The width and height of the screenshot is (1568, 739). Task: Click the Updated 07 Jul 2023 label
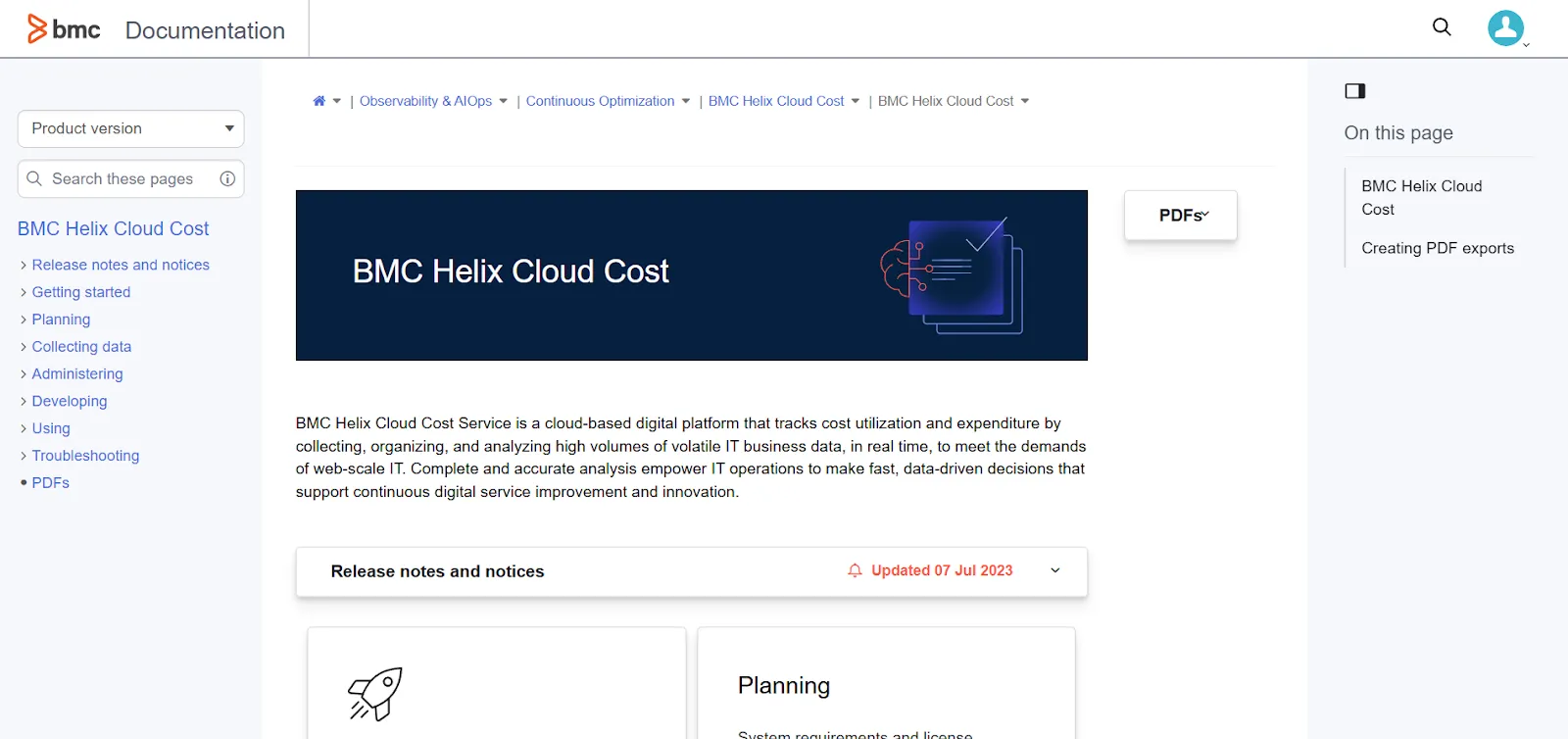tap(942, 570)
